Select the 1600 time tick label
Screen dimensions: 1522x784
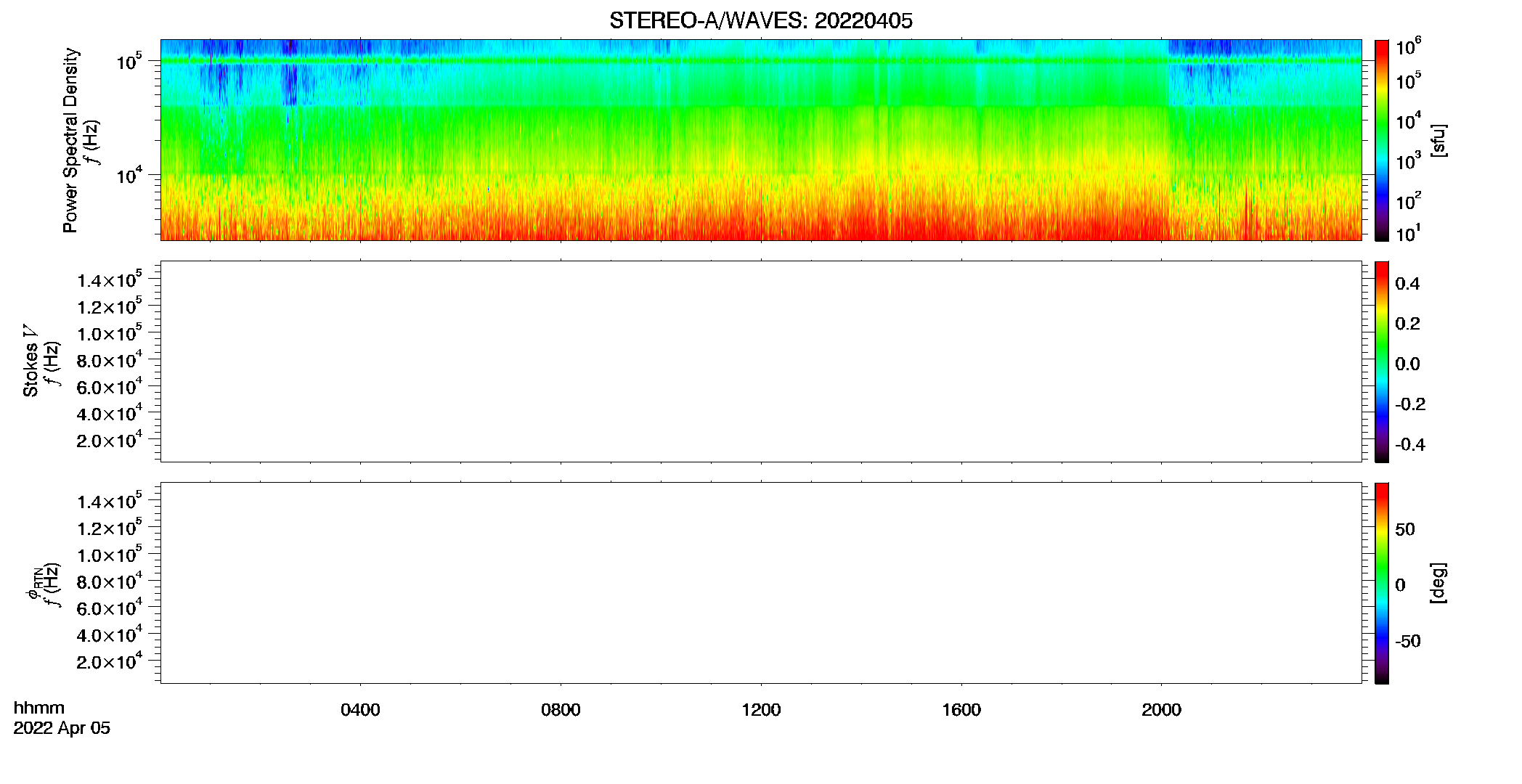click(961, 710)
